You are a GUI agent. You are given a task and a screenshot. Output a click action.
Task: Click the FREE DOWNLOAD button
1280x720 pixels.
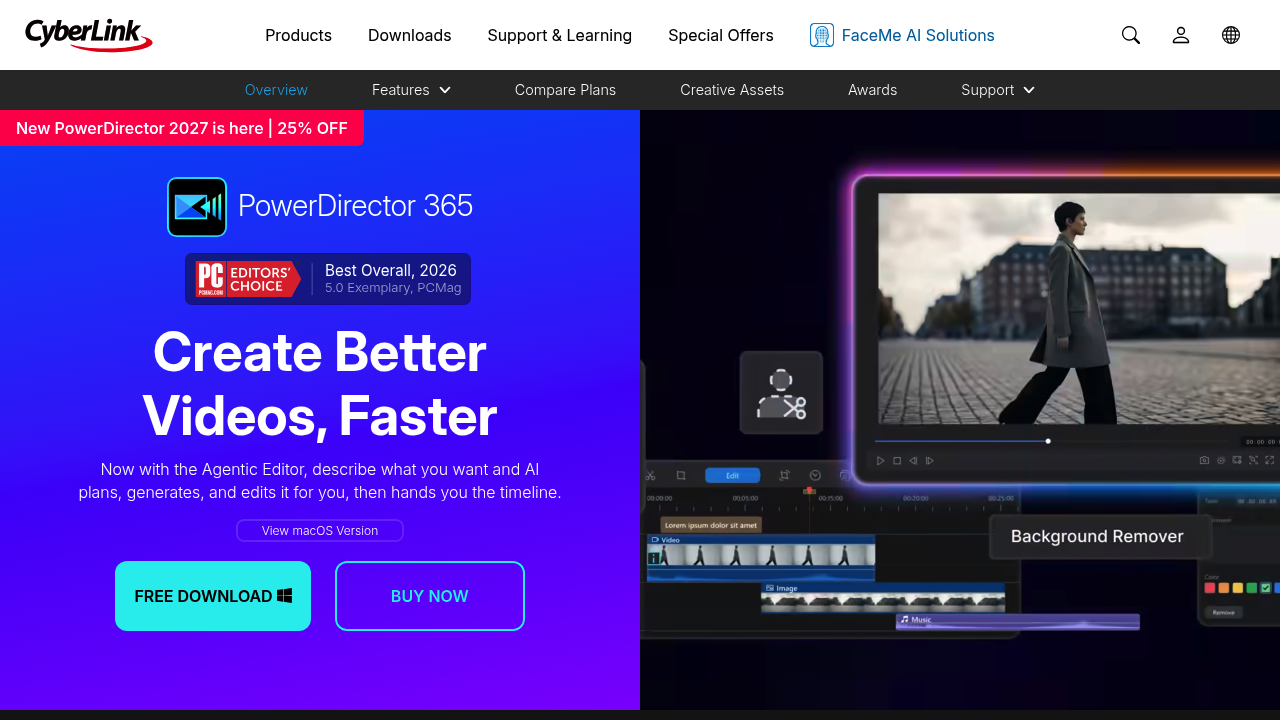coord(213,596)
